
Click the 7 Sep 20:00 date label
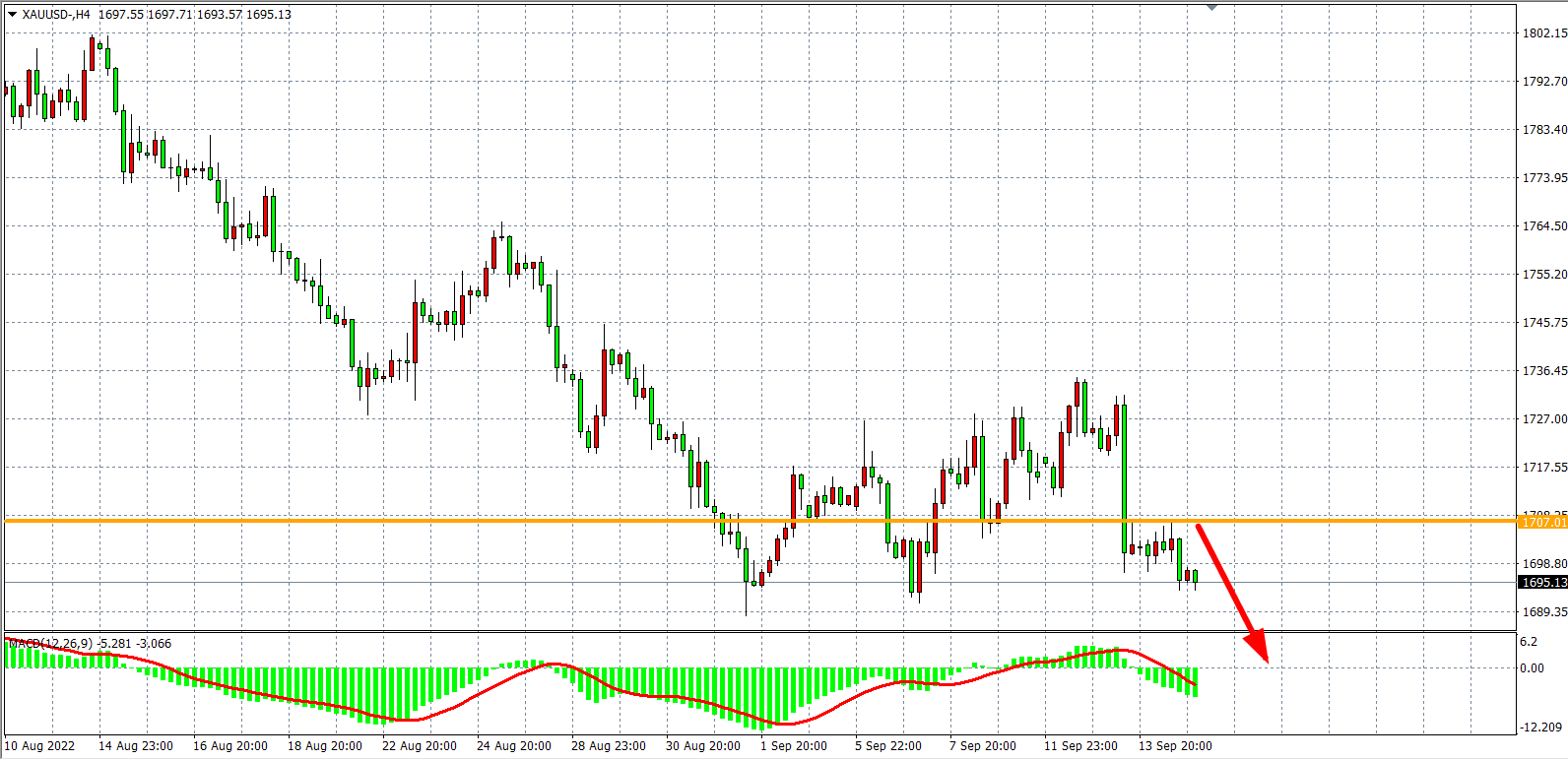point(983,746)
